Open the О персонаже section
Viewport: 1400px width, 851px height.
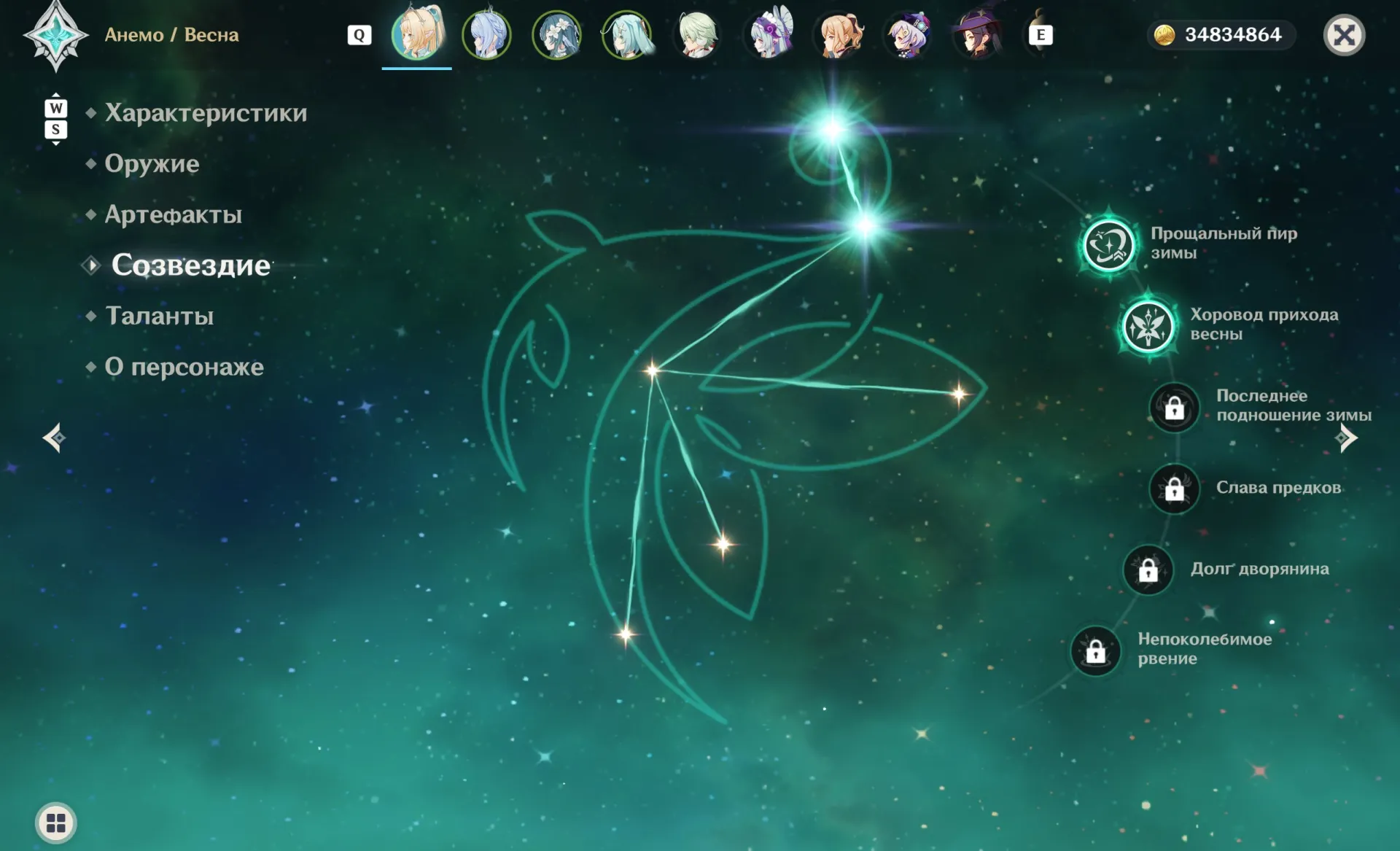[184, 367]
